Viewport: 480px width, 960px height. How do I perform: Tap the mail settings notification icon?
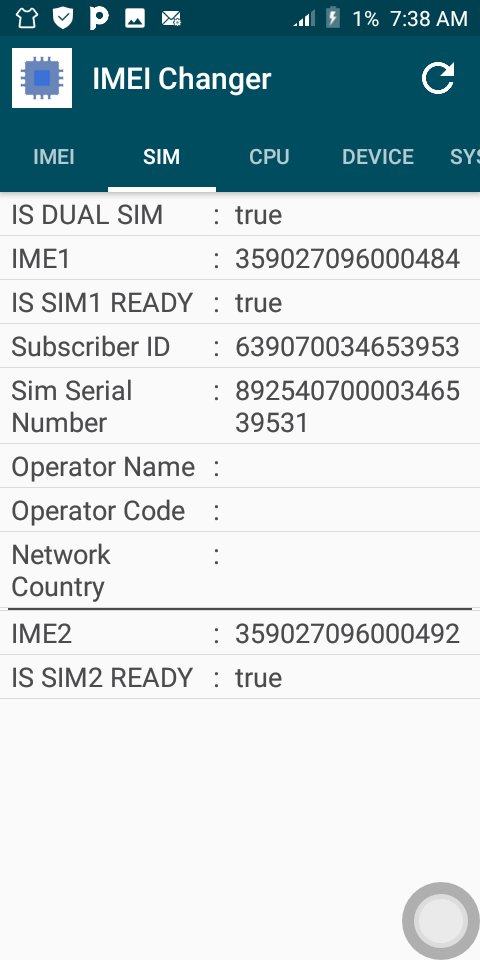[x=171, y=18]
